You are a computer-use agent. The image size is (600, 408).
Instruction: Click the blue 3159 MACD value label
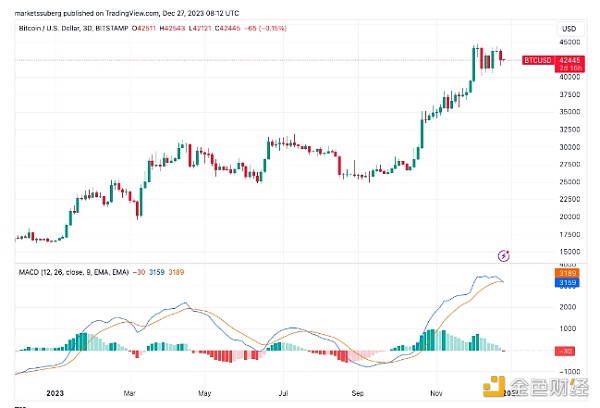567,282
